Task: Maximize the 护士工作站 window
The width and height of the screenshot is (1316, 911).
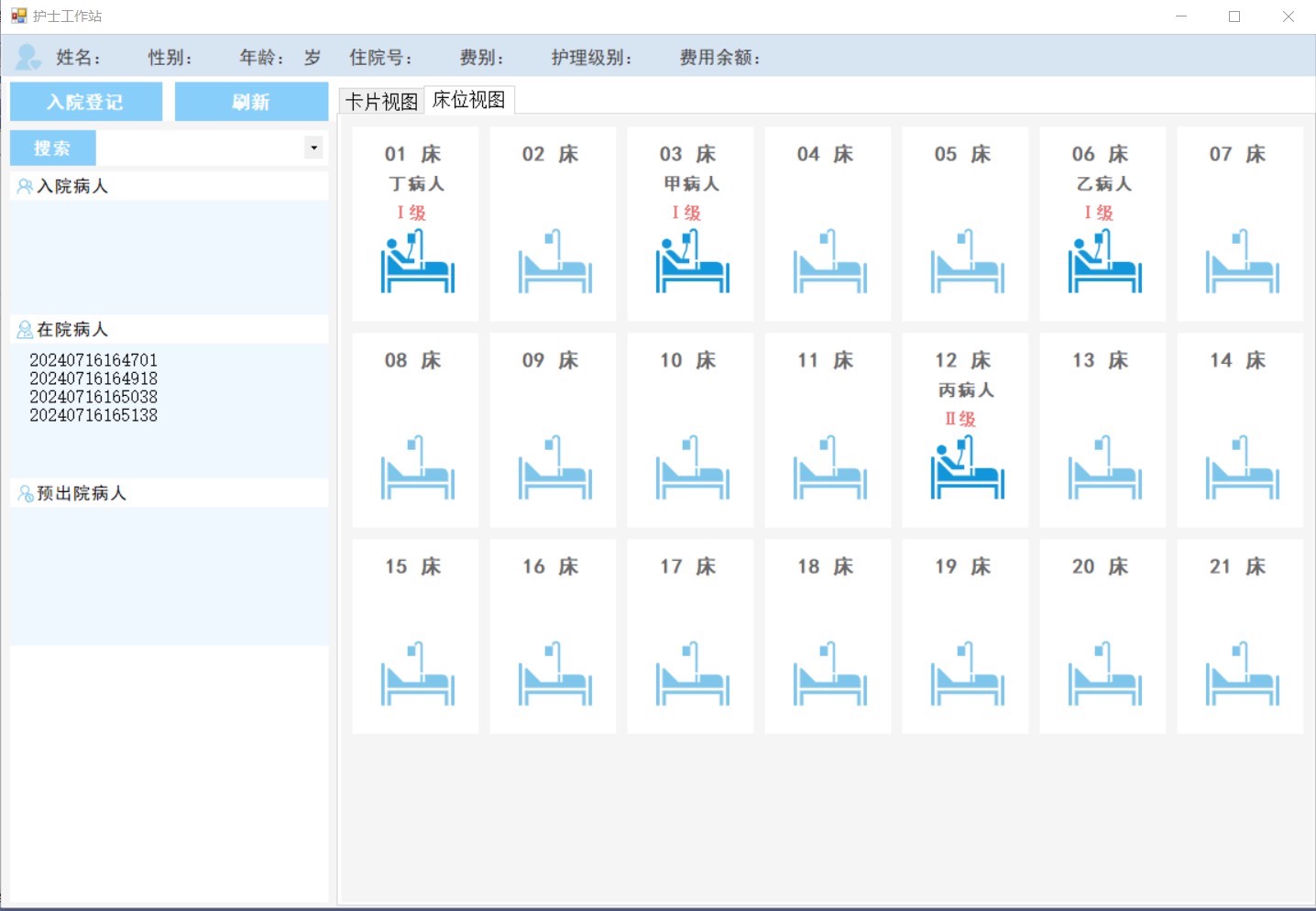Action: click(1234, 16)
